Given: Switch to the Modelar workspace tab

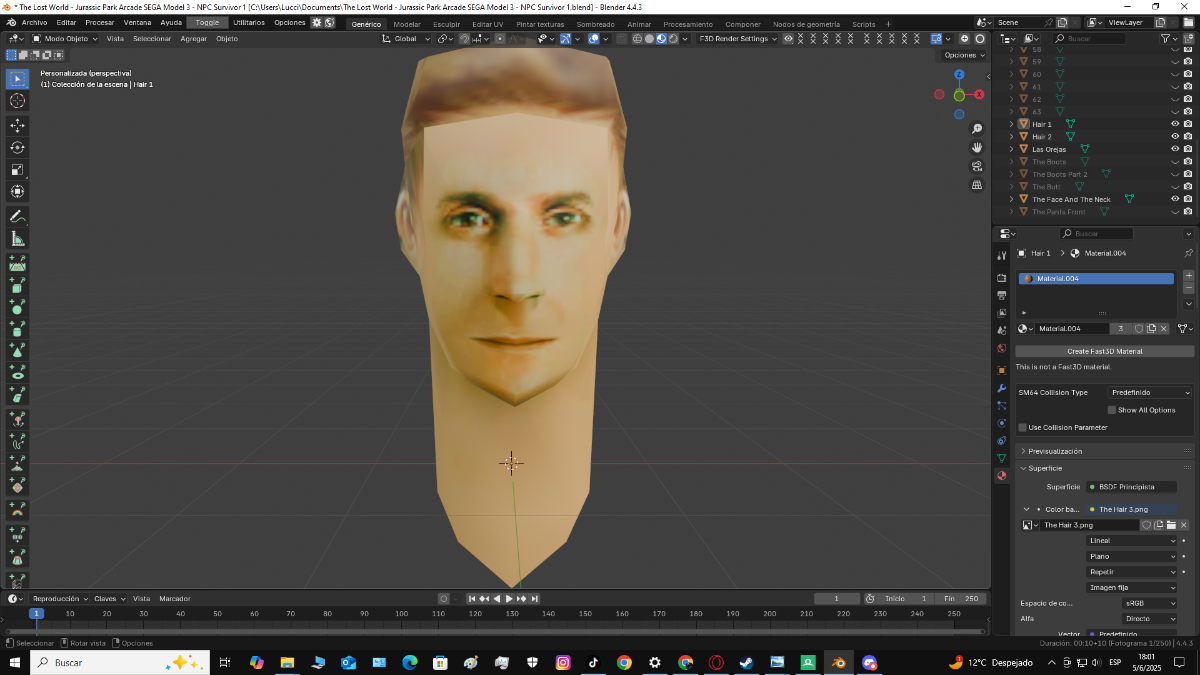Looking at the screenshot, I should point(407,23).
